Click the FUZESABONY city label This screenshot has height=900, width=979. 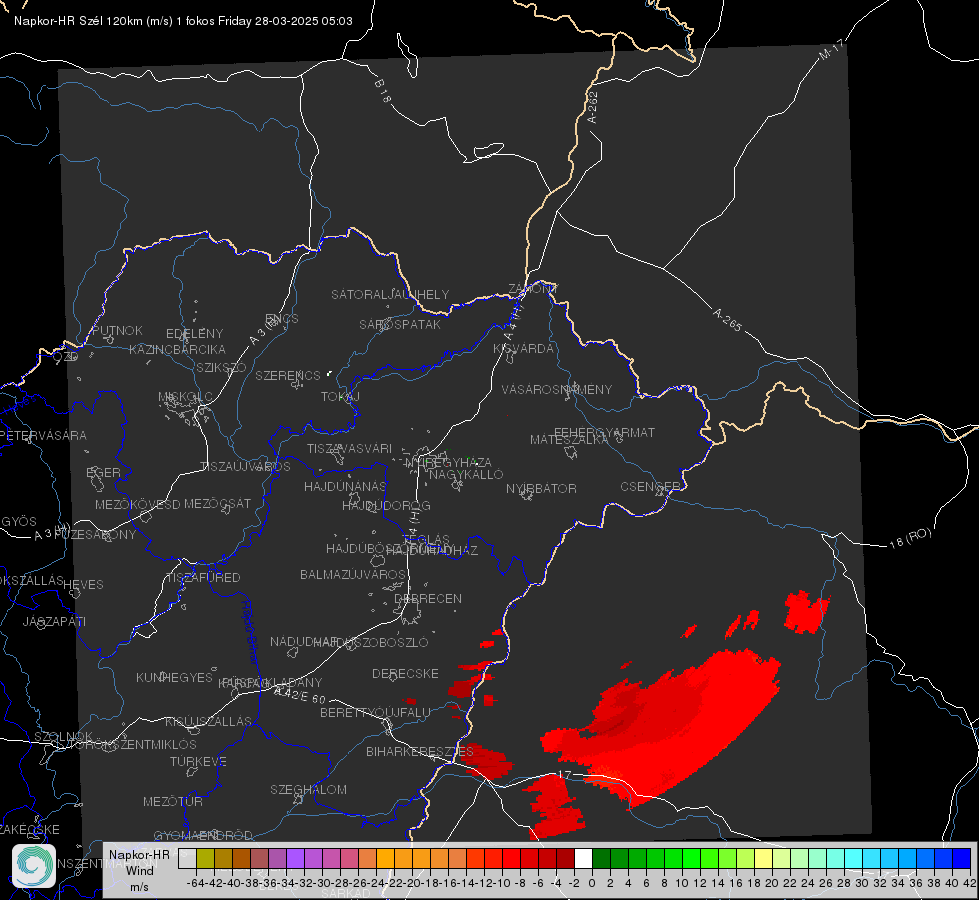(x=95, y=535)
